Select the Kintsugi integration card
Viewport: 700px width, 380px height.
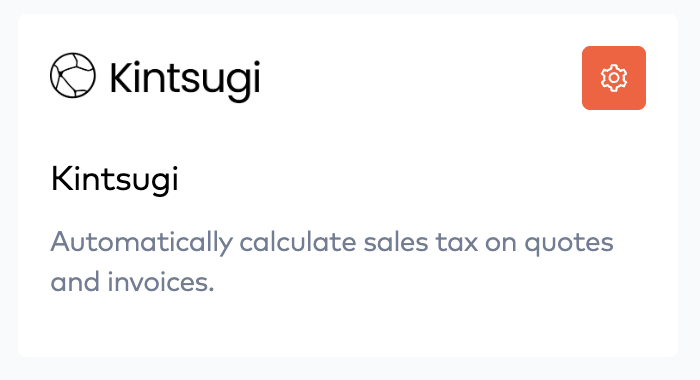348,185
